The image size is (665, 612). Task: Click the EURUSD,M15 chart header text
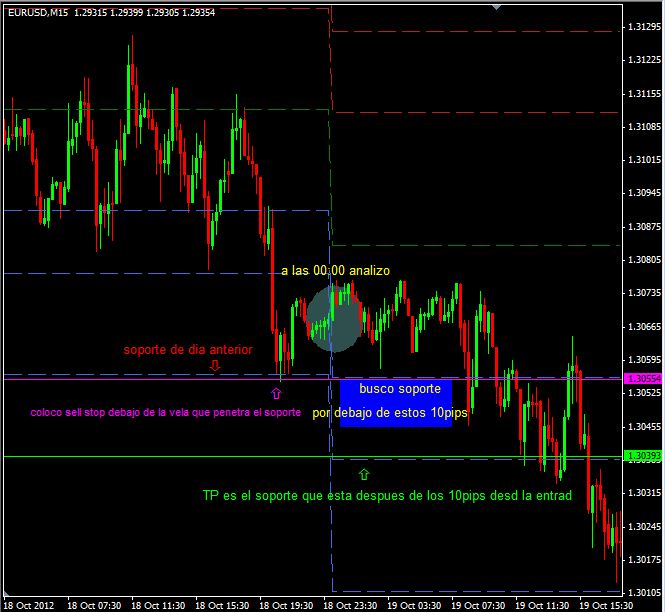112,13
